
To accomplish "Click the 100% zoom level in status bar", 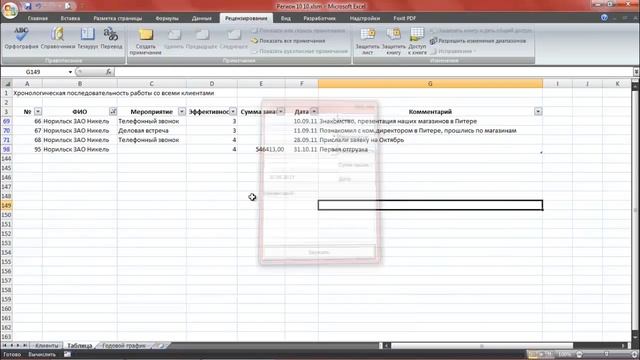I will tap(565, 354).
